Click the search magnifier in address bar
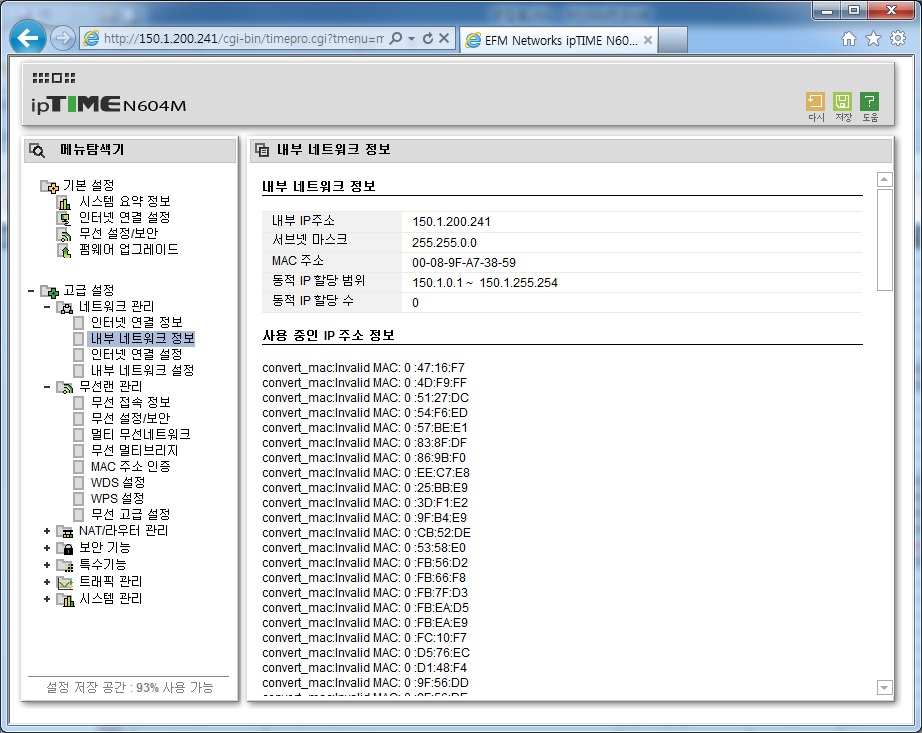This screenshot has width=922, height=733. [396, 39]
